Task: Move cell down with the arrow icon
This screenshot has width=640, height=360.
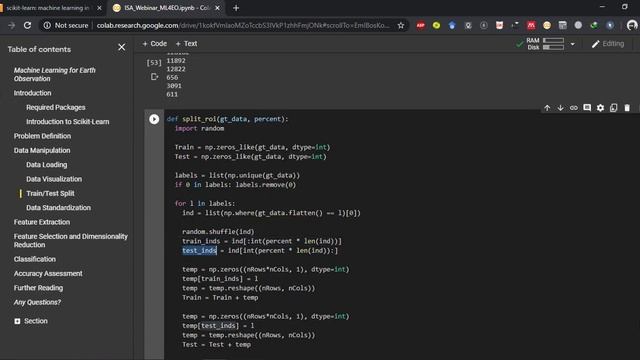Action: coord(560,108)
